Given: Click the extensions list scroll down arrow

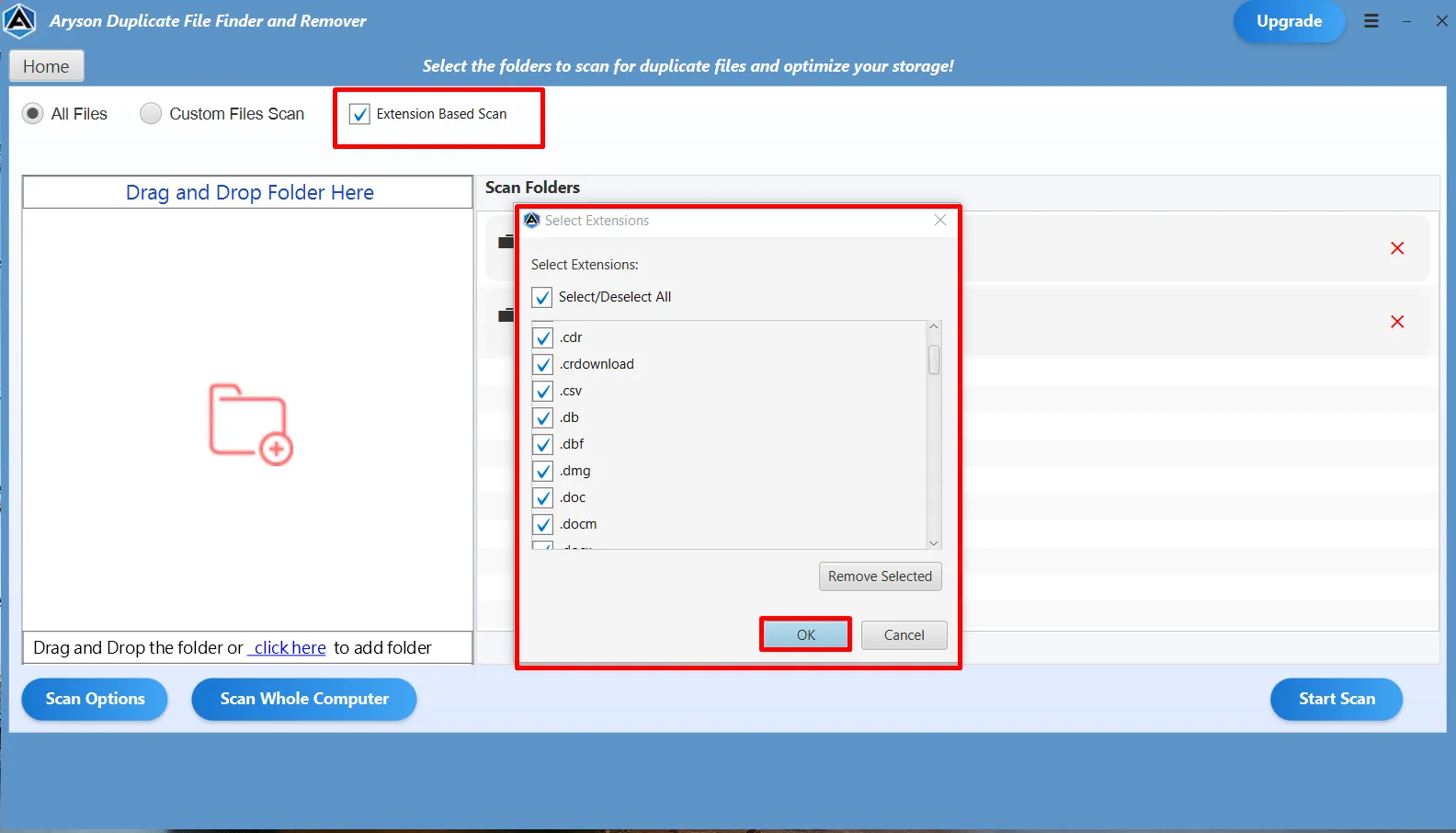Looking at the screenshot, I should tap(934, 543).
